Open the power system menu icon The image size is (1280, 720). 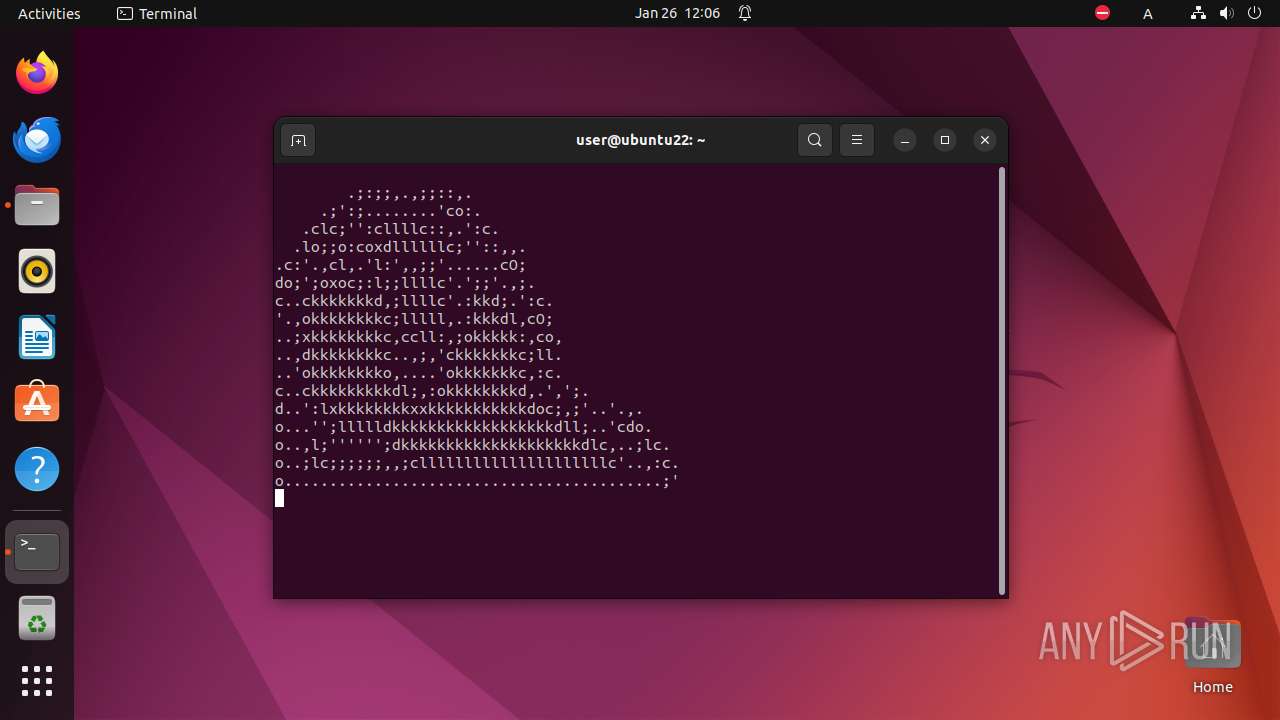click(1256, 13)
